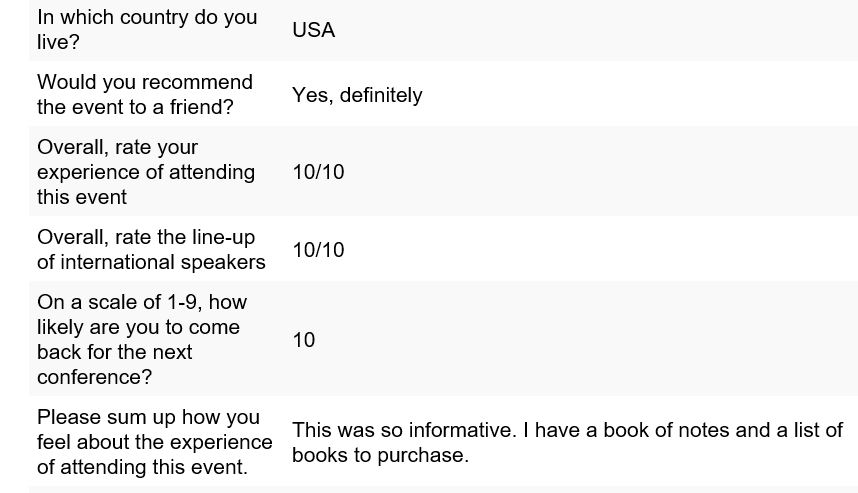Screen dimensions: 858x493
Task: Select the 'Would you recommend the event' question
Action: [145, 94]
